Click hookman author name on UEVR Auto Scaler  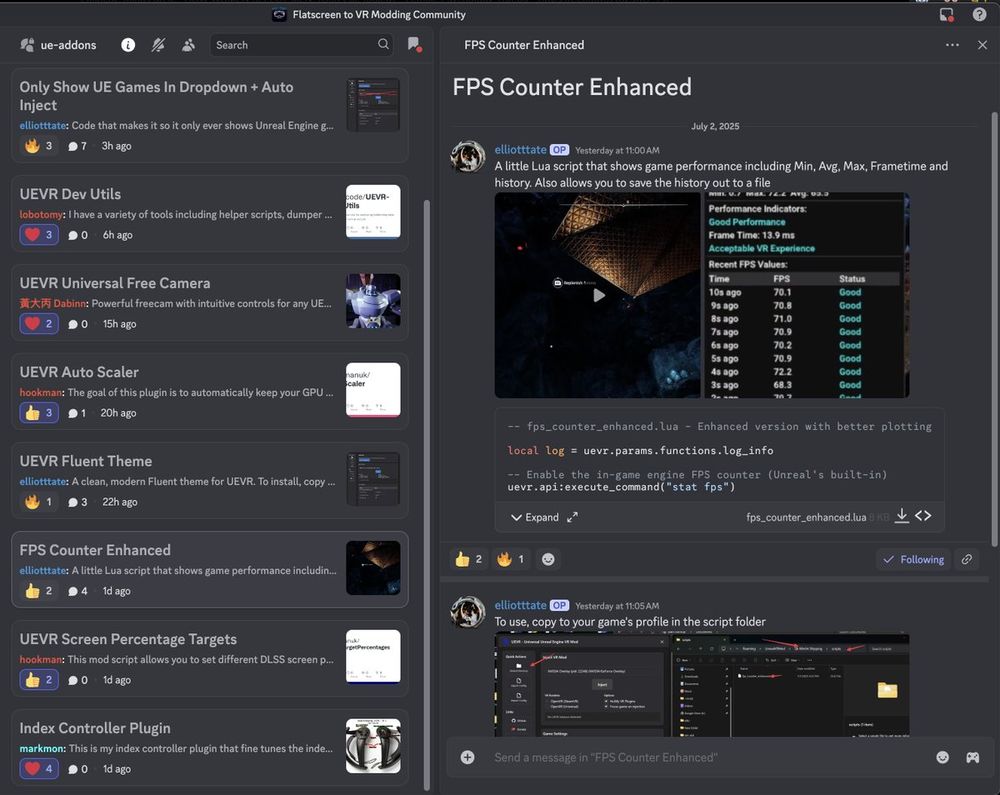pyautogui.click(x=41, y=392)
